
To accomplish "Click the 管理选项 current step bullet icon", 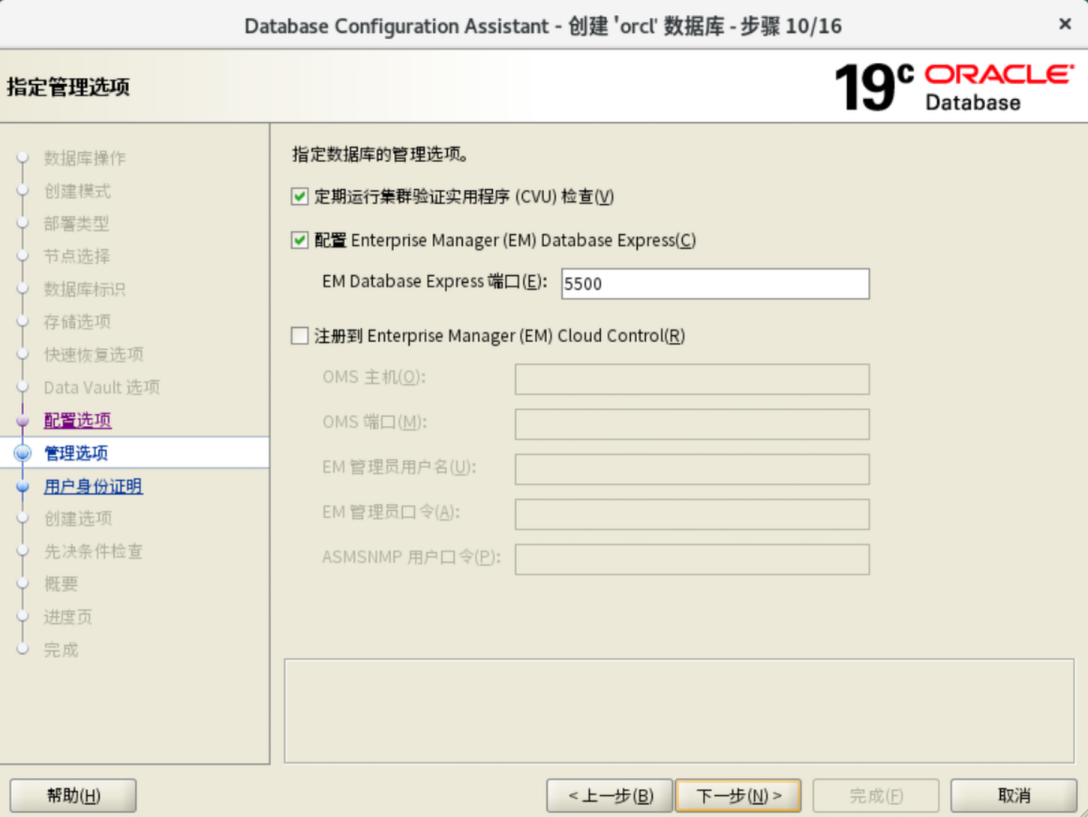I will point(23,454).
